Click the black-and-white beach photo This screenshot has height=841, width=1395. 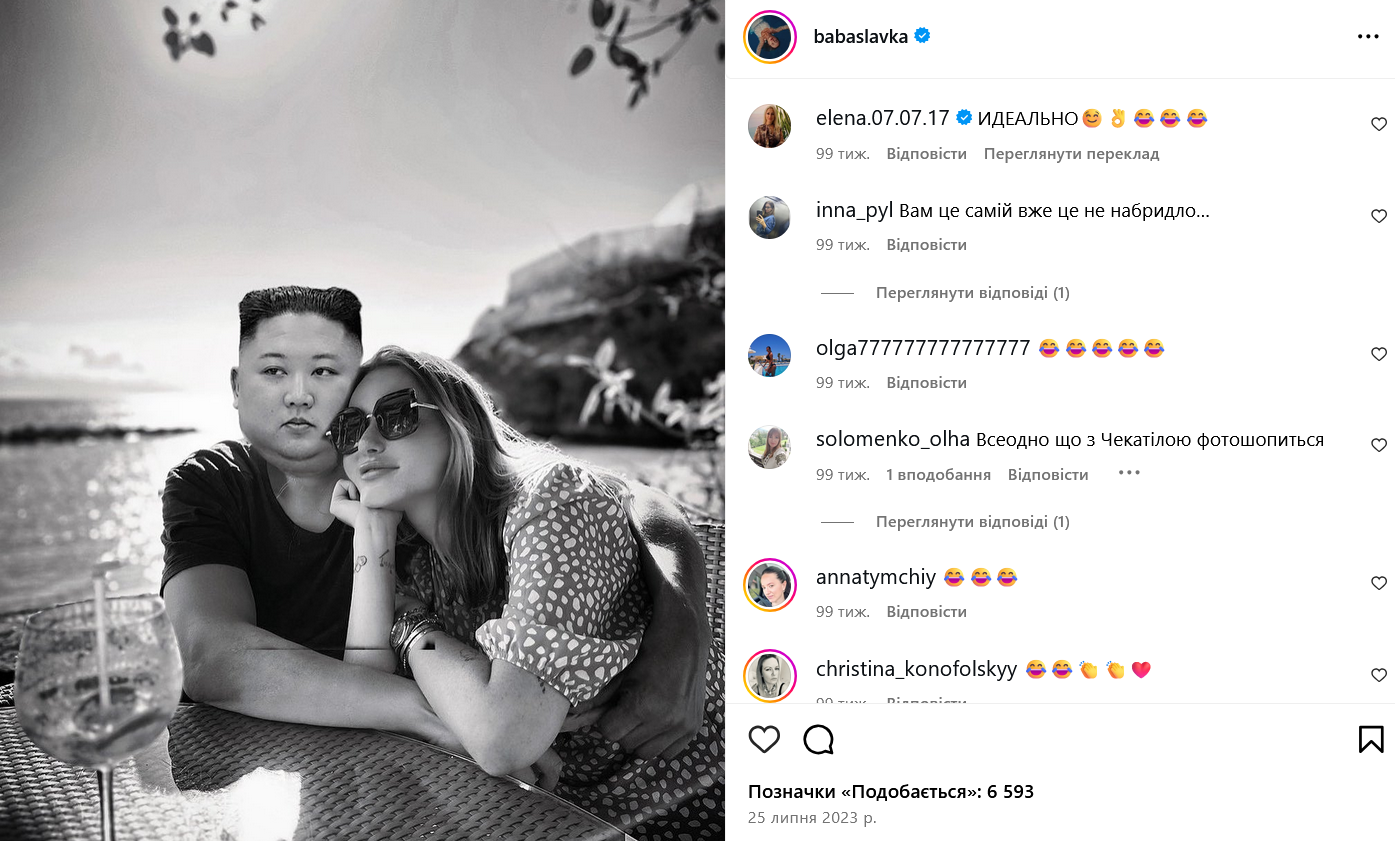(362, 420)
